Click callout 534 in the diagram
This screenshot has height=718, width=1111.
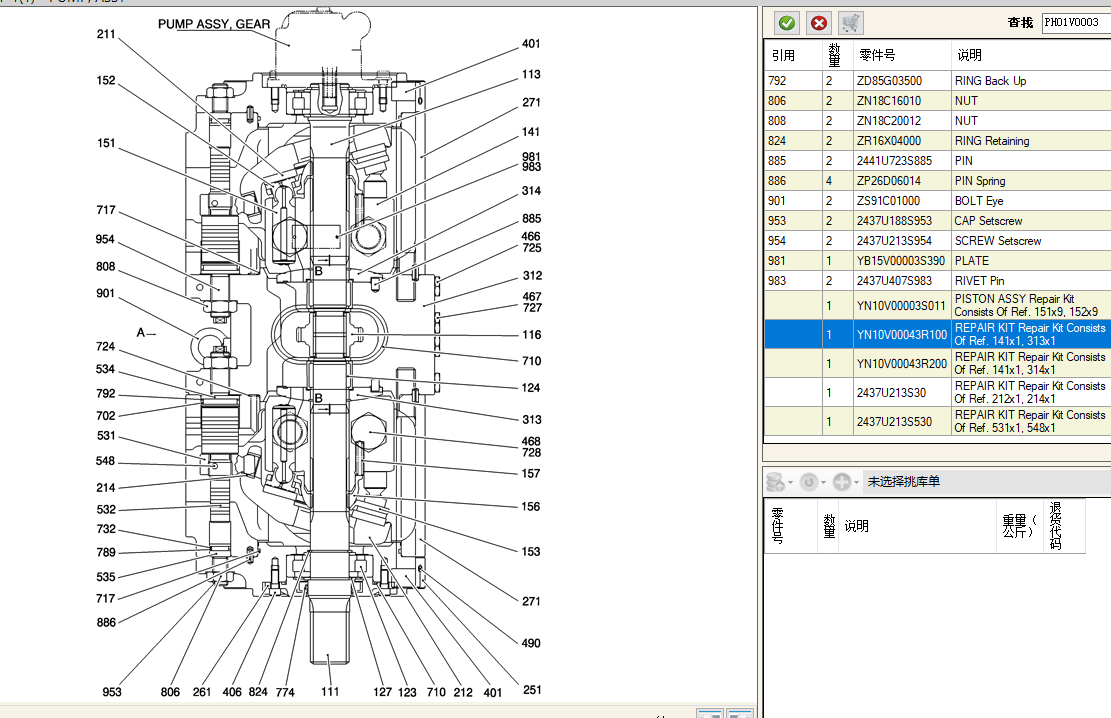[105, 369]
